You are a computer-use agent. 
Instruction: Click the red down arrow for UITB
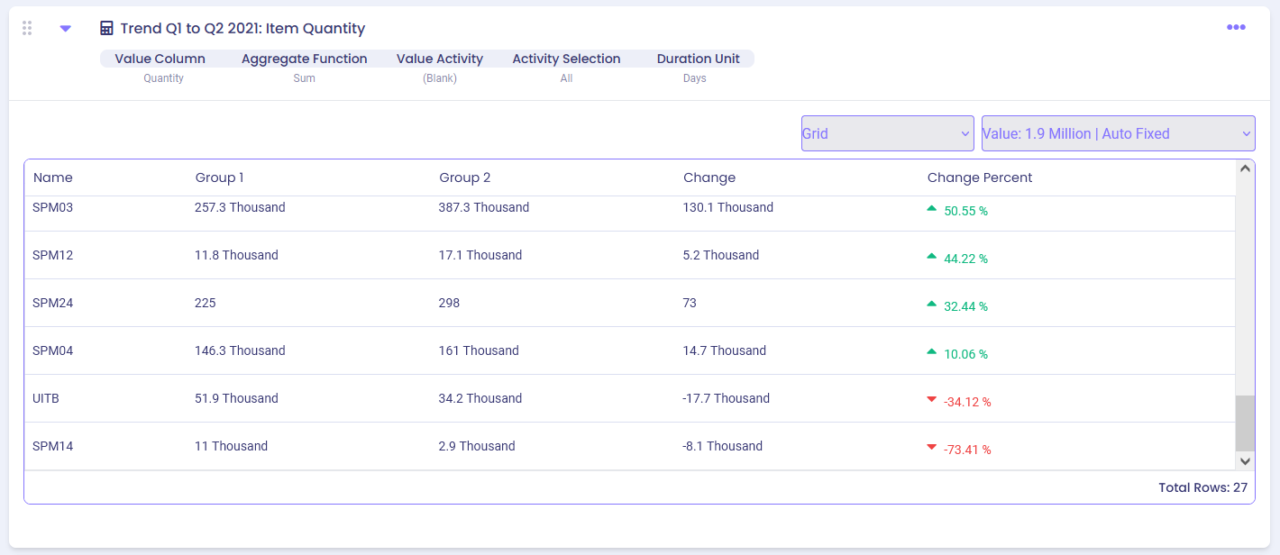pos(932,400)
